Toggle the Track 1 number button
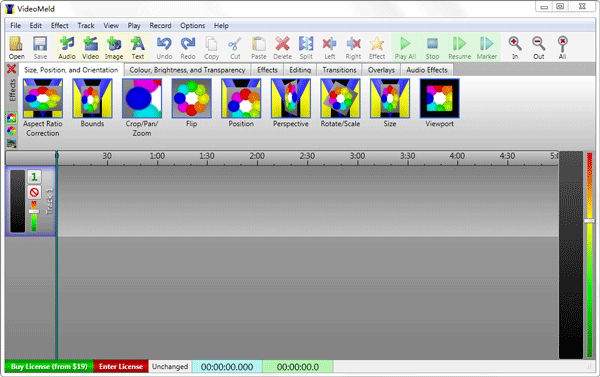 click(x=34, y=177)
